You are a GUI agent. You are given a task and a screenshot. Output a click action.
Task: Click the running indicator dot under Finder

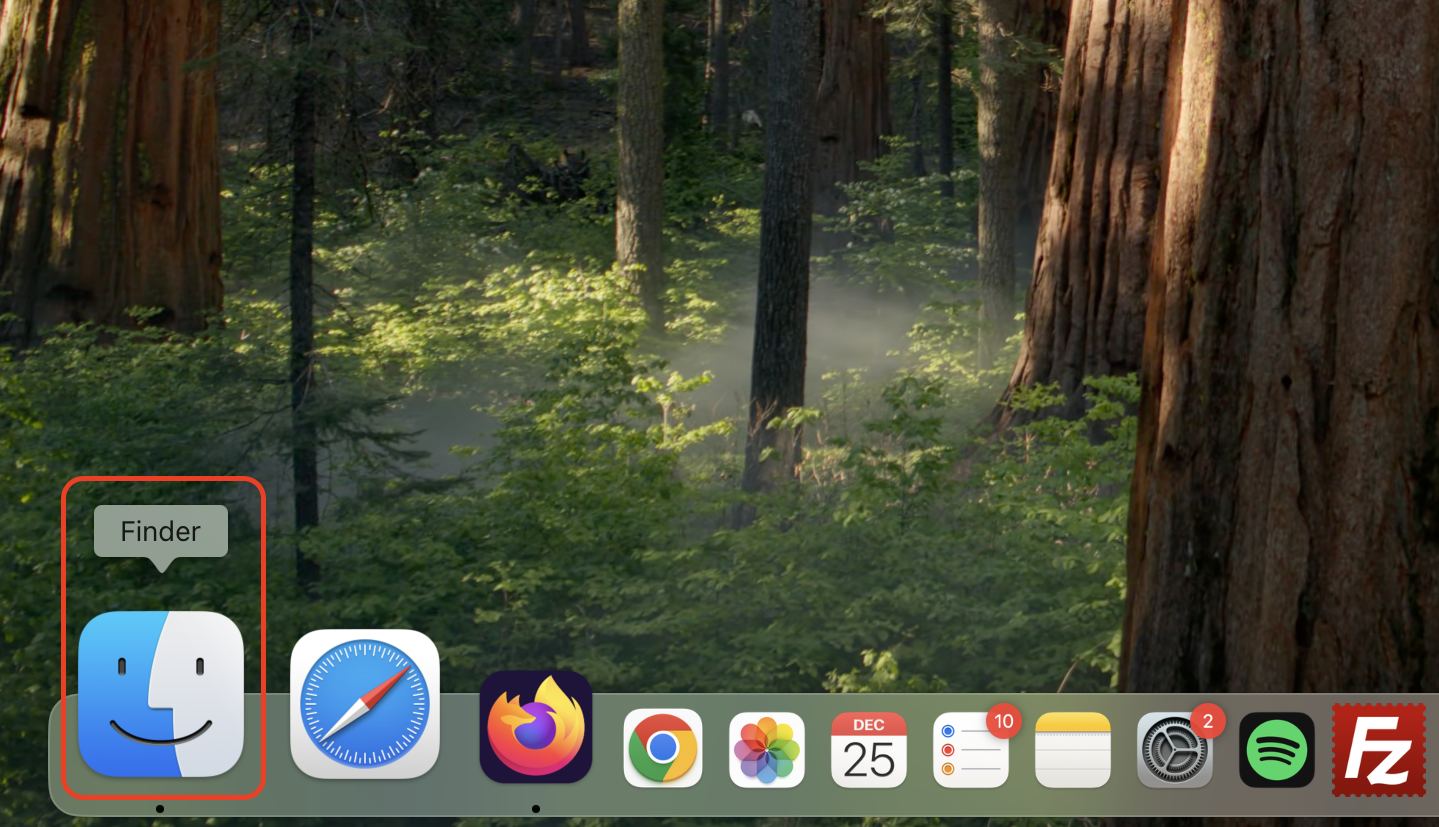tap(160, 806)
